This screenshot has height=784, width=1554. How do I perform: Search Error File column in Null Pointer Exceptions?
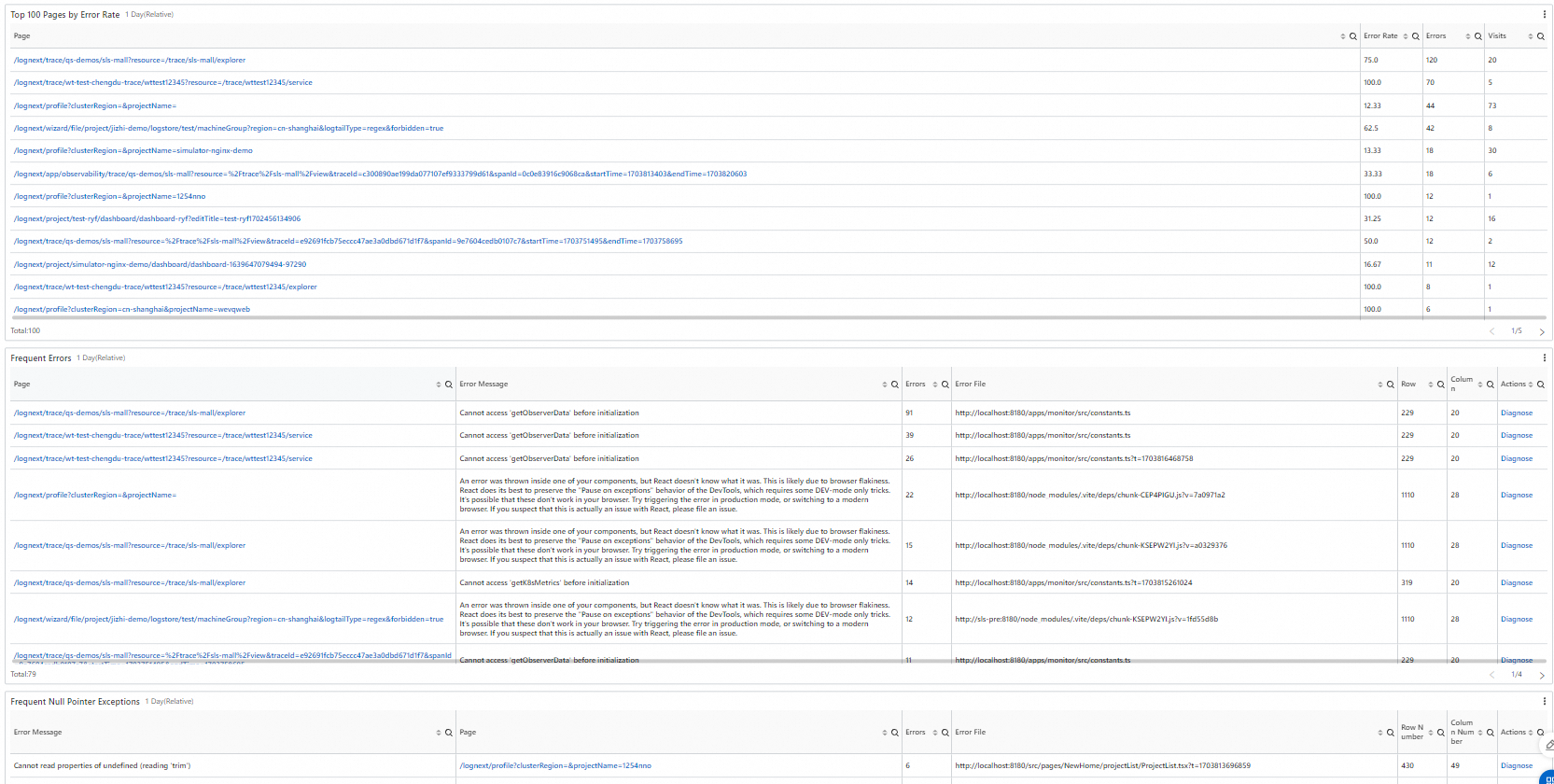click(1391, 733)
